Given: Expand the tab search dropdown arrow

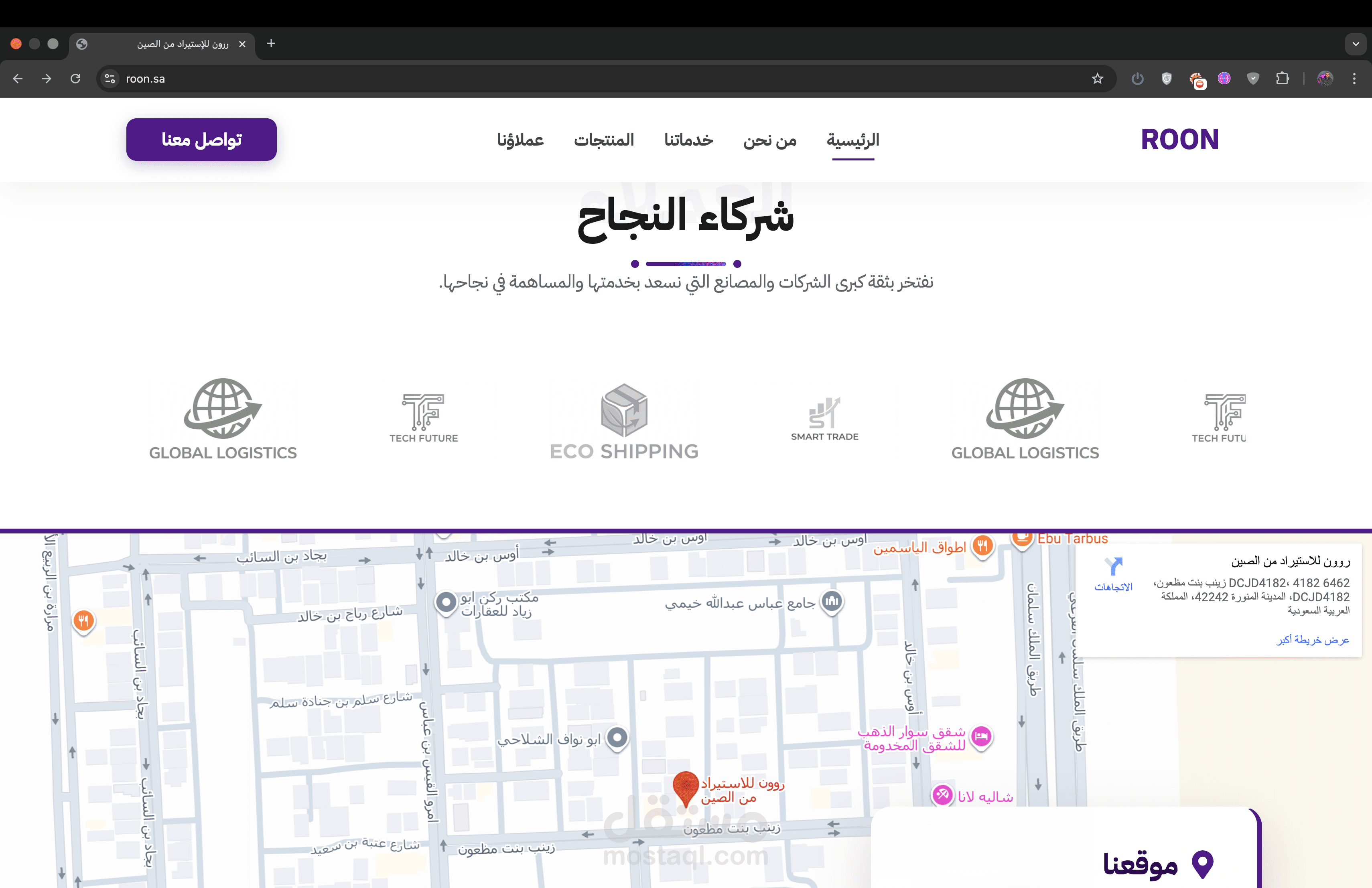Looking at the screenshot, I should point(1355,44).
